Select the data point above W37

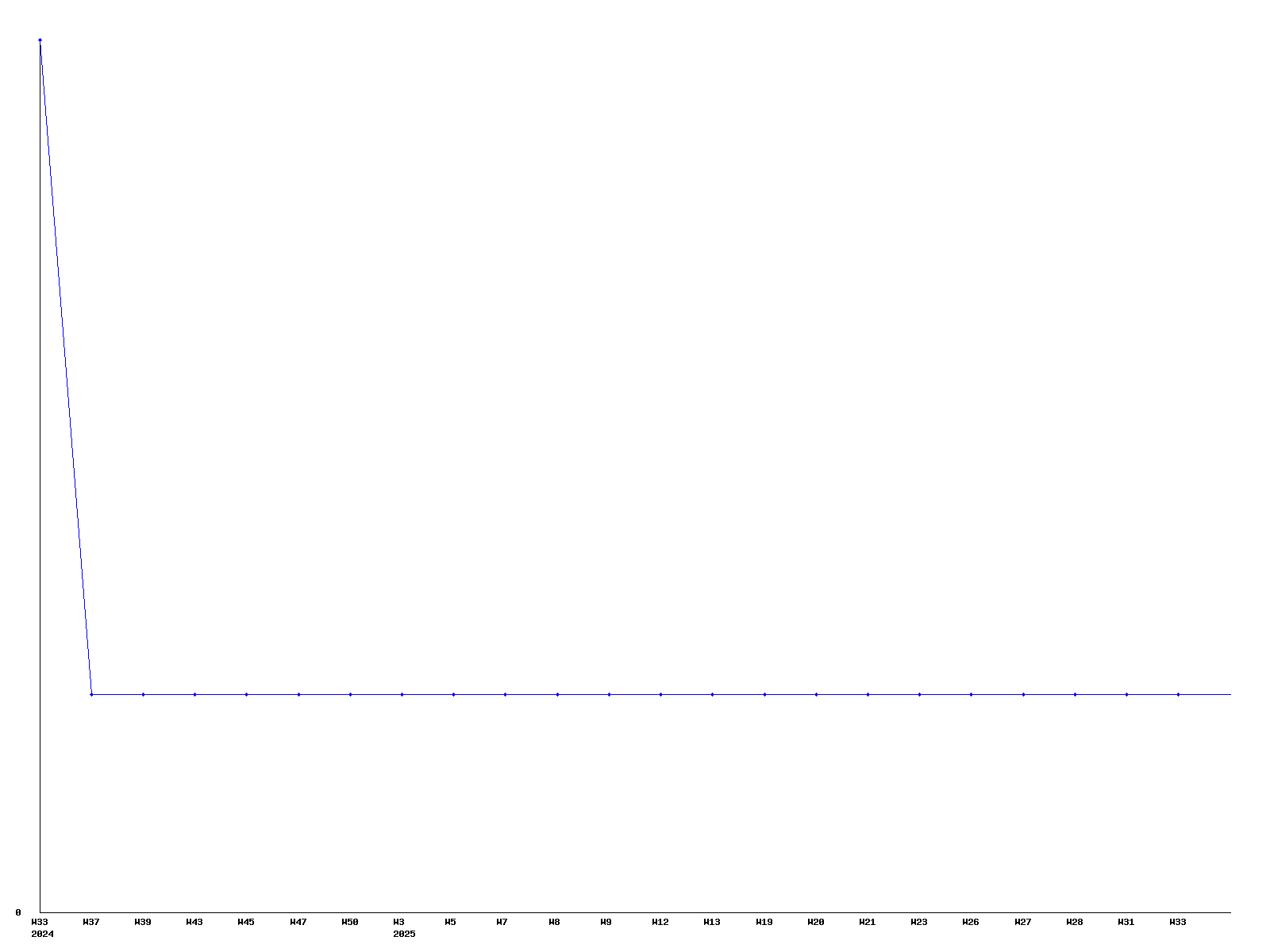(91, 694)
